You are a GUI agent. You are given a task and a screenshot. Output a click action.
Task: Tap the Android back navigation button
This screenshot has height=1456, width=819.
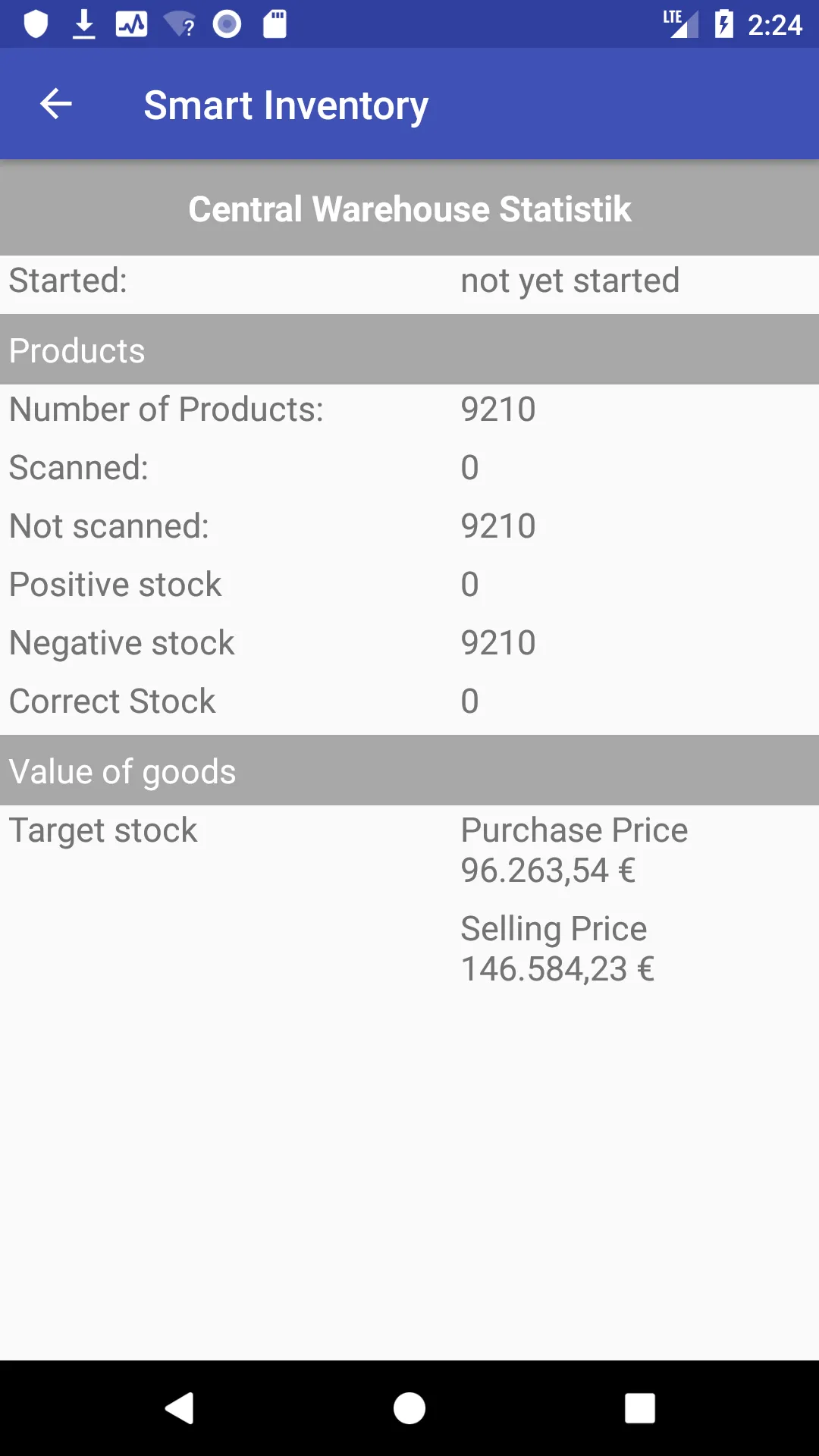(x=180, y=1408)
